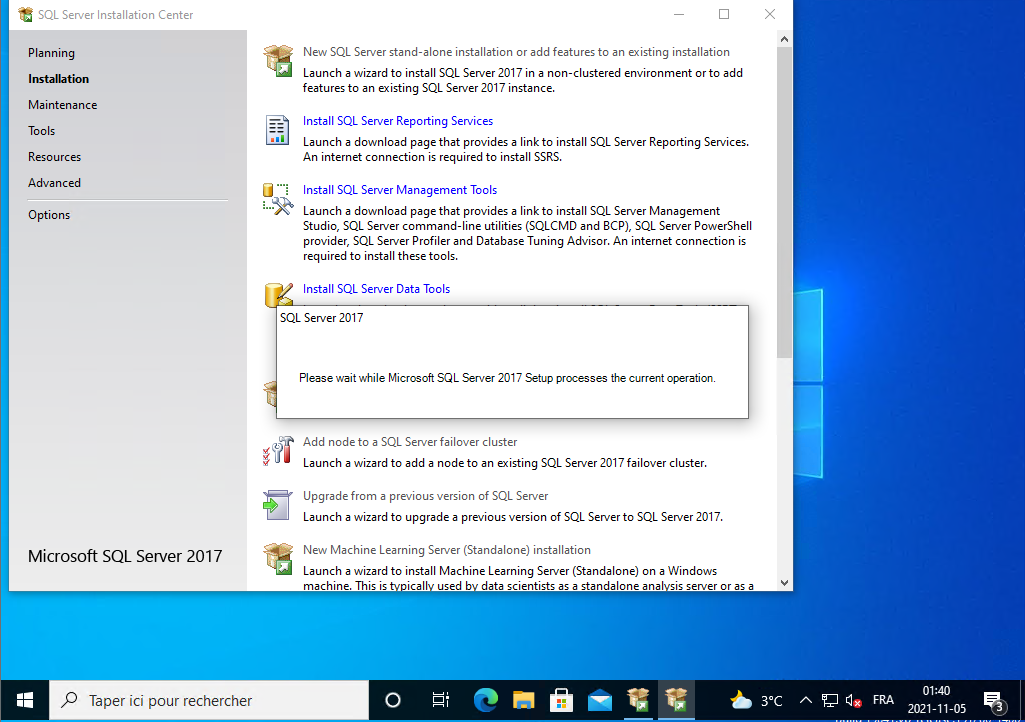Open Install SQL Server Management Tools link
Screen dimensions: 1025x722
[x=399, y=190]
